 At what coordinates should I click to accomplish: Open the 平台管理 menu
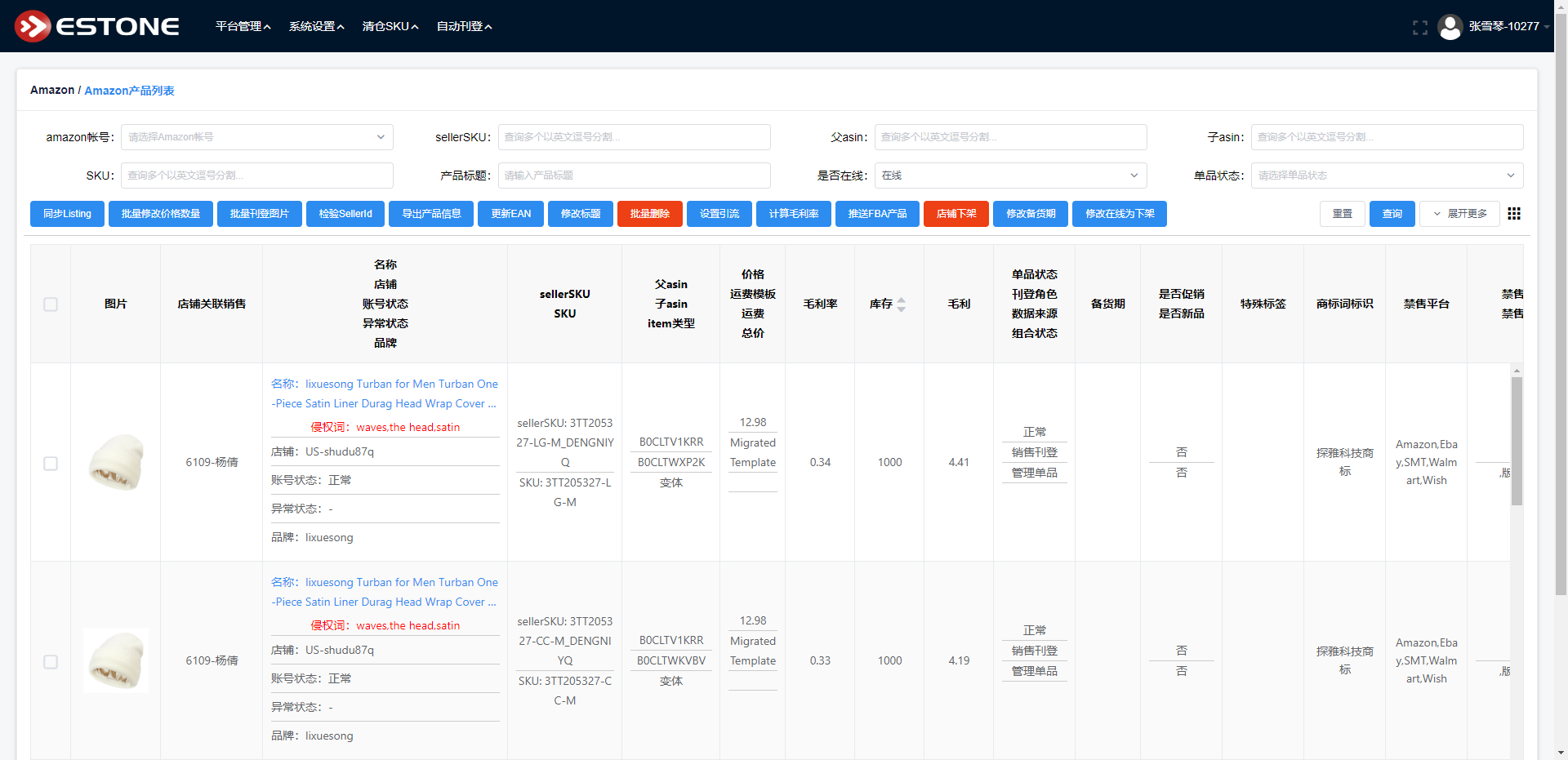coord(243,26)
